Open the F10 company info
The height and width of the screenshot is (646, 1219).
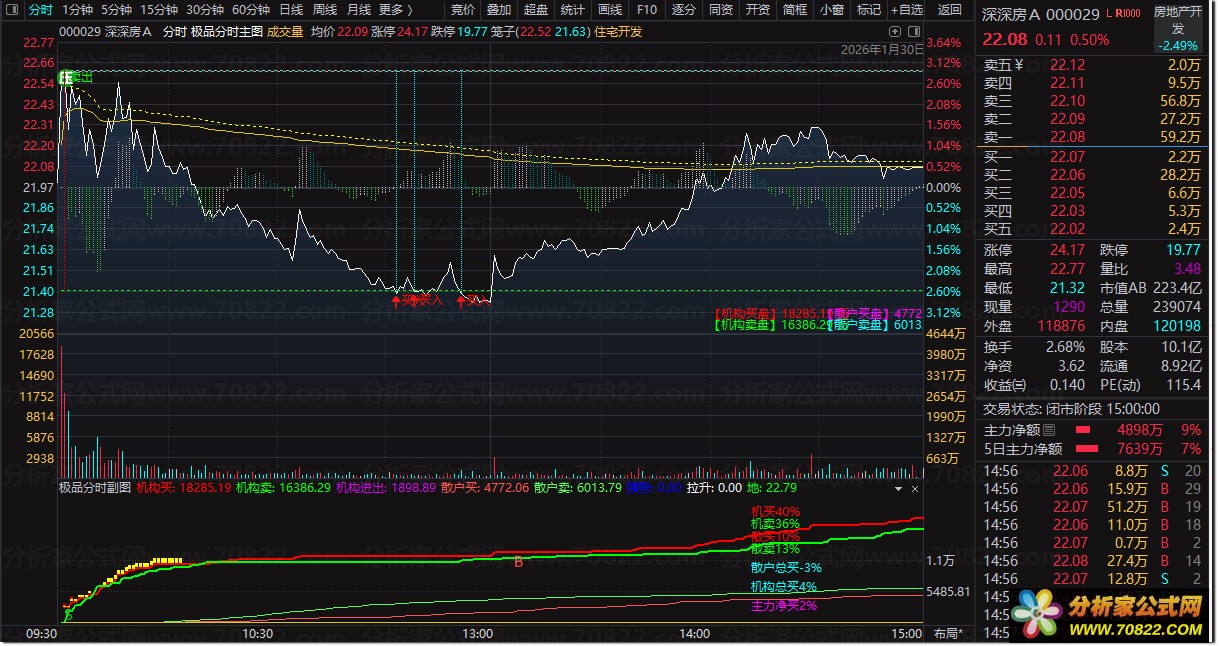647,9
